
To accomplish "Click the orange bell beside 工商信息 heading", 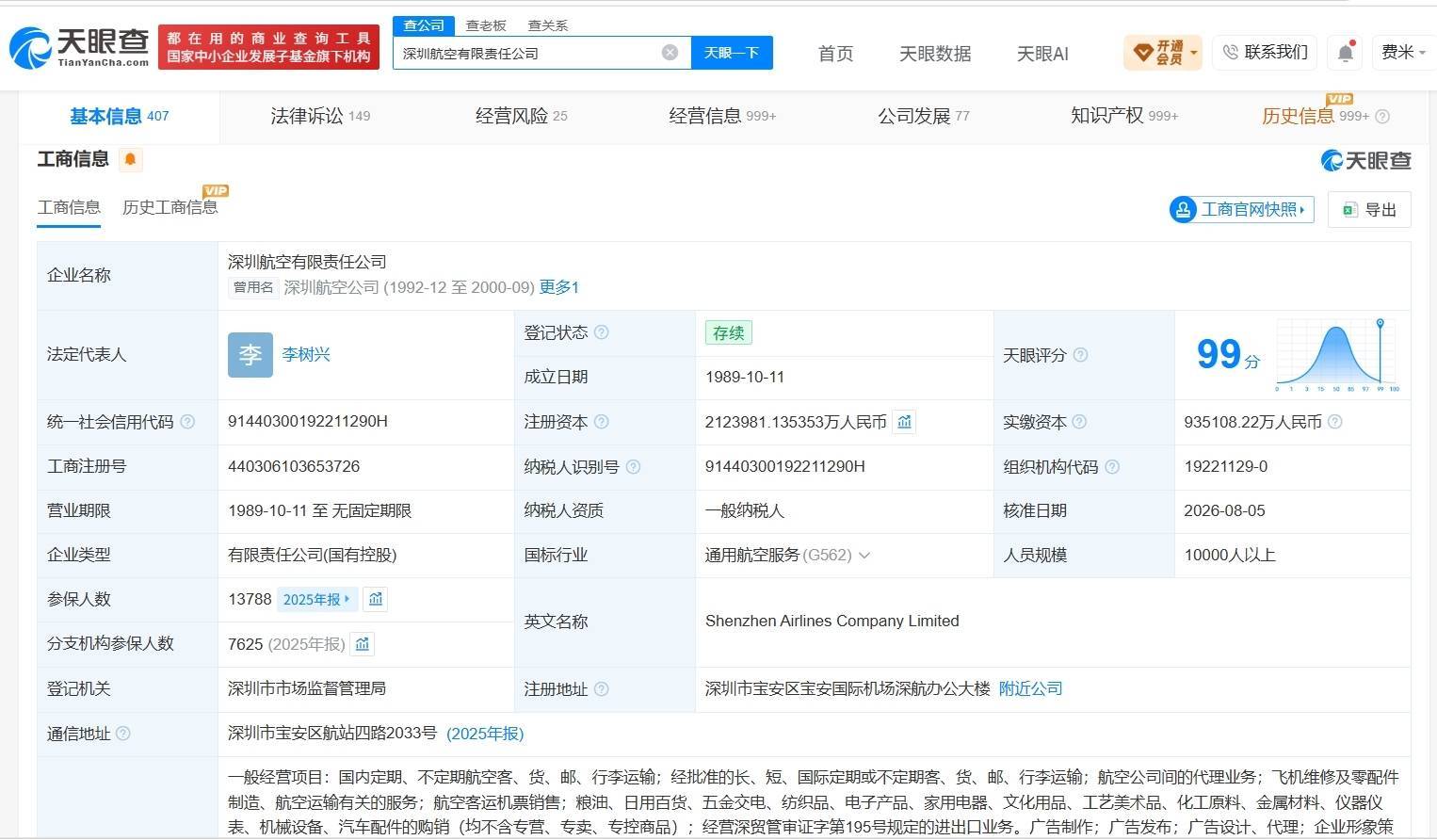I will point(131,159).
